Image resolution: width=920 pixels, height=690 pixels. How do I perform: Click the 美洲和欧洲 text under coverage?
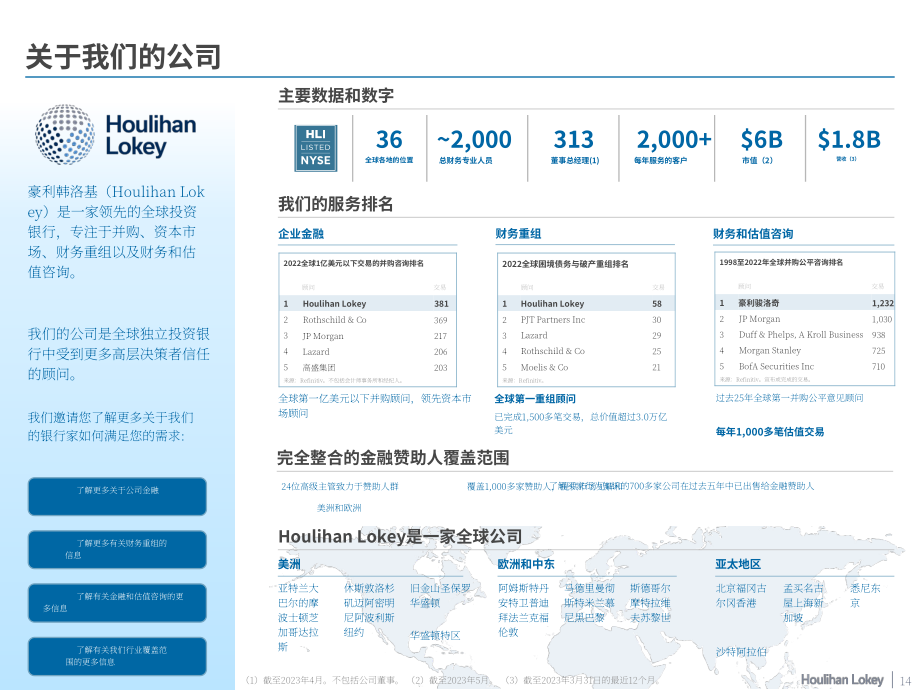tap(339, 508)
